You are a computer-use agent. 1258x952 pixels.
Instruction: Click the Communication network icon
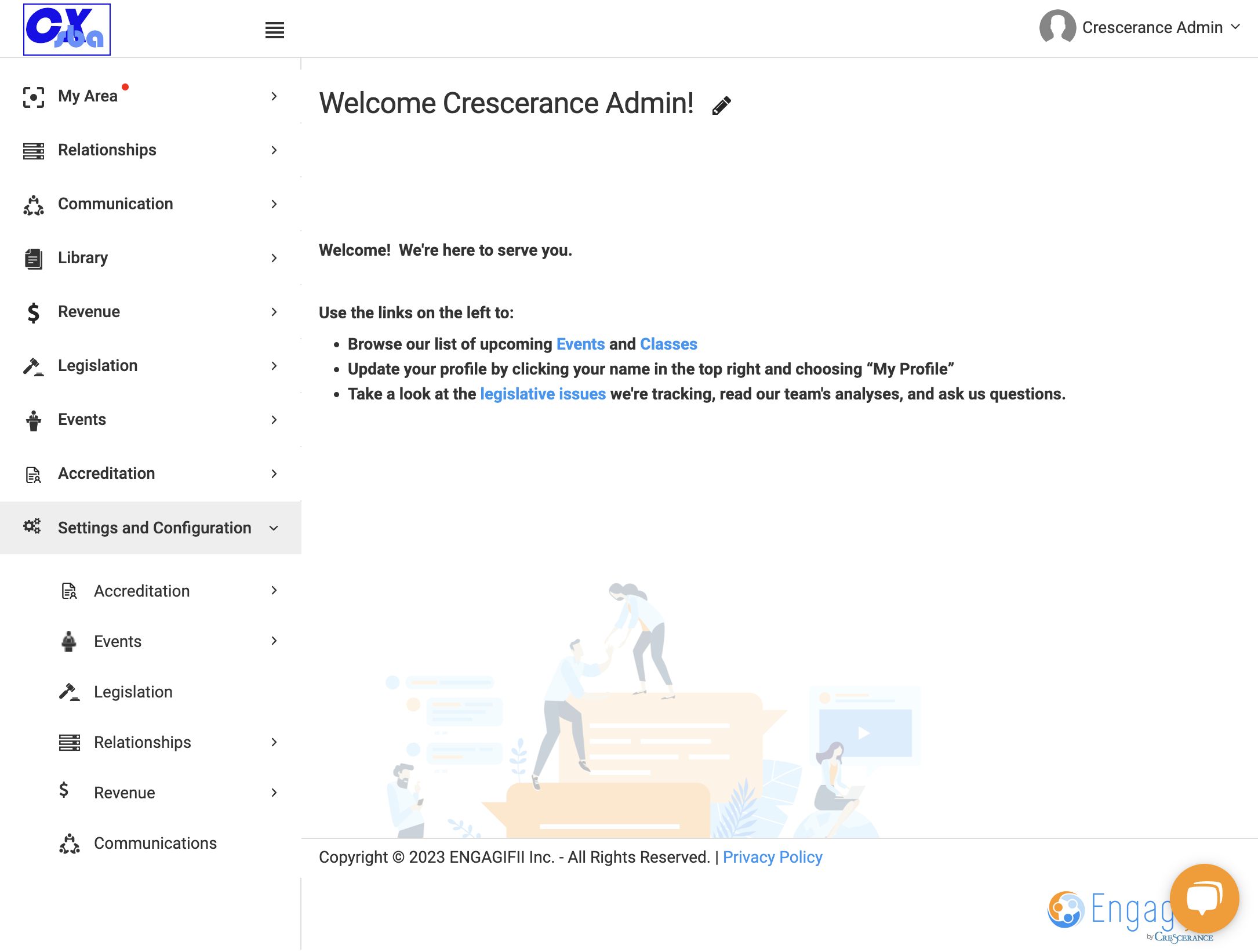coord(34,205)
